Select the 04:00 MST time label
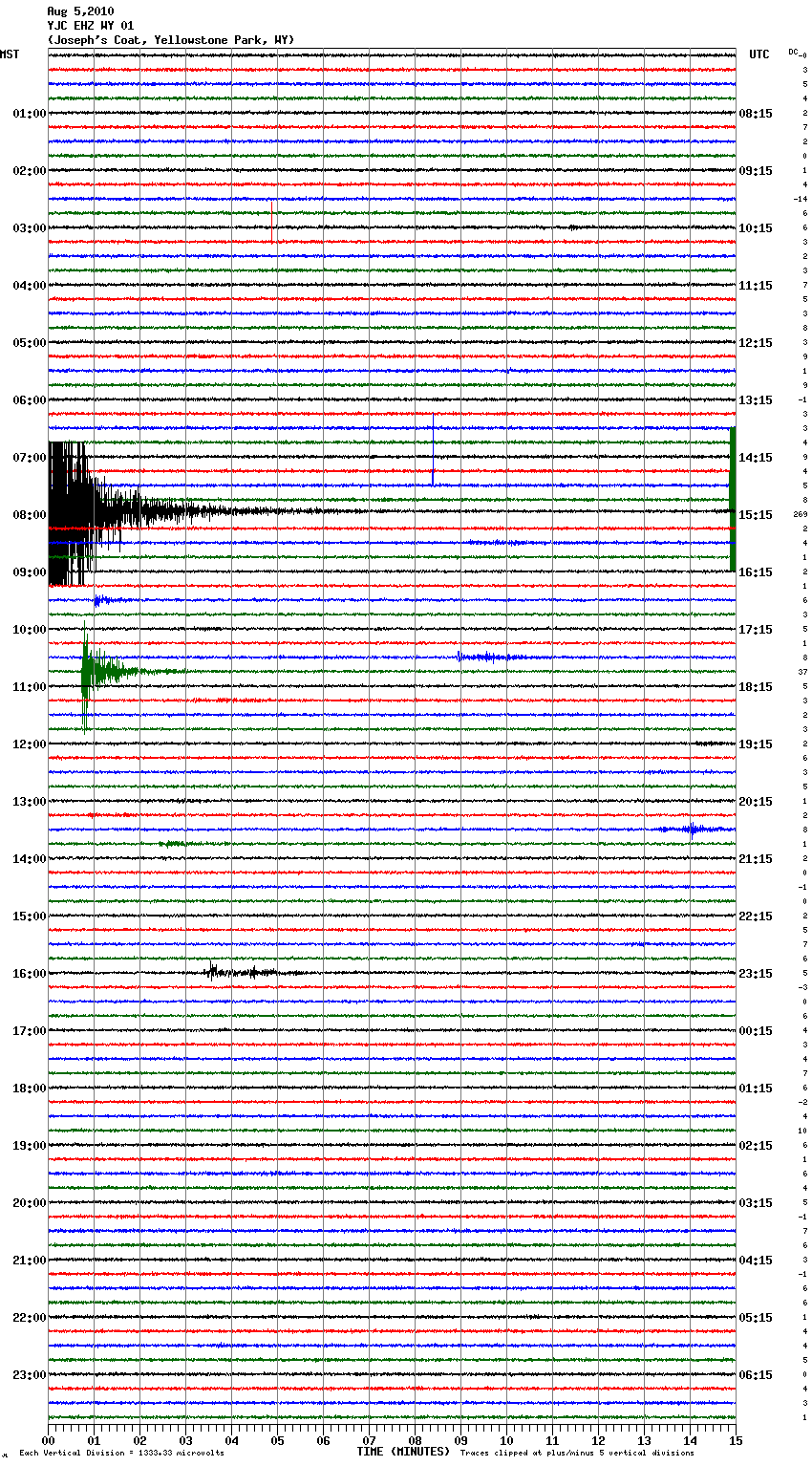 (x=30, y=286)
